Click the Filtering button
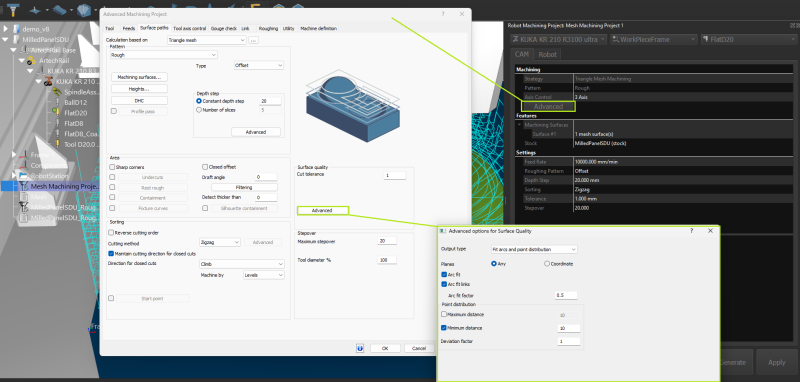Screen dimensions: 800x382 (244, 188)
